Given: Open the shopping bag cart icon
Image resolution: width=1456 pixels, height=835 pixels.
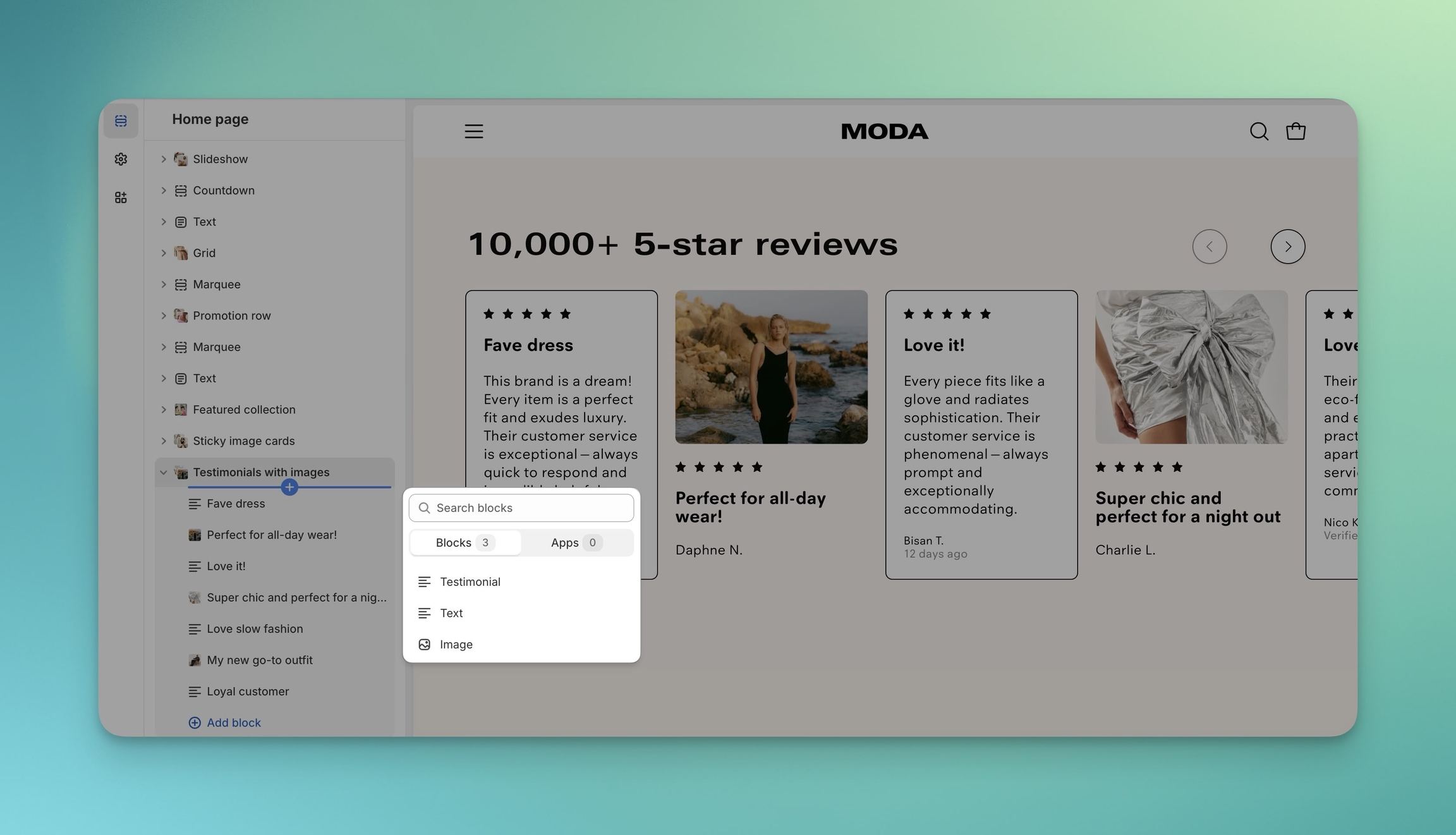Looking at the screenshot, I should (x=1295, y=131).
